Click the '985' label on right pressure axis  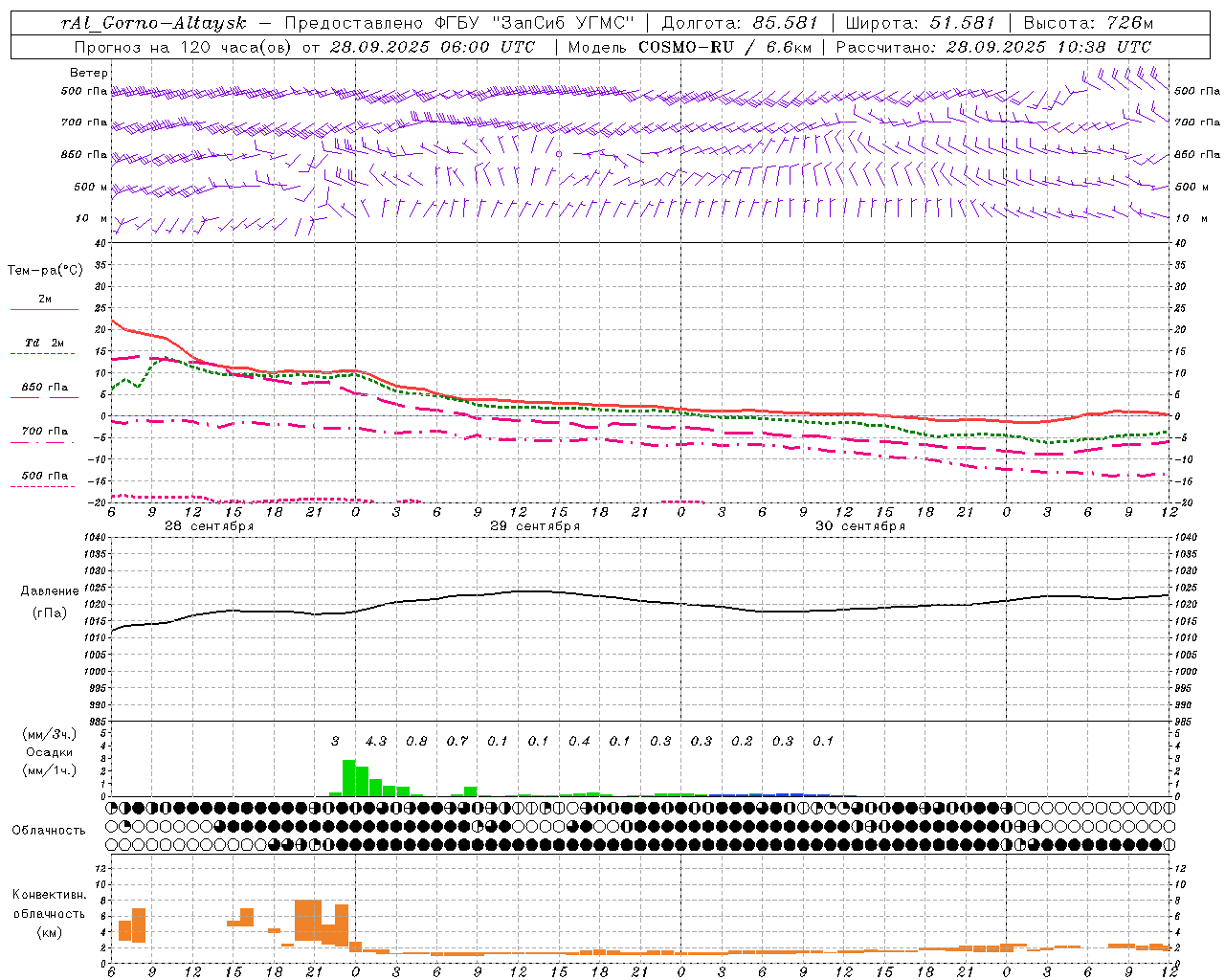click(1183, 722)
